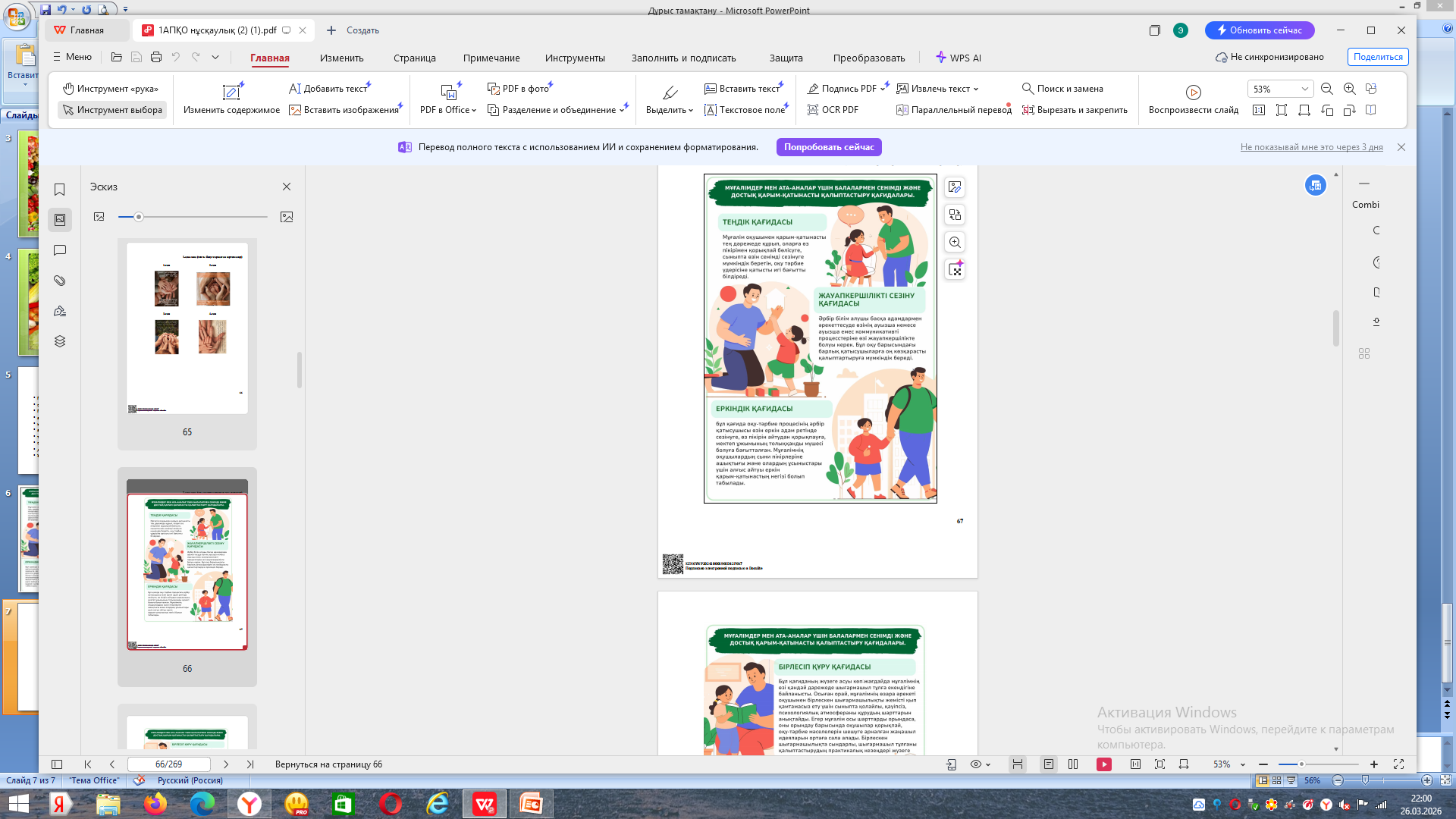Screen dimensions: 1456x819
Task: Open the layers panel icon
Action: click(x=60, y=341)
